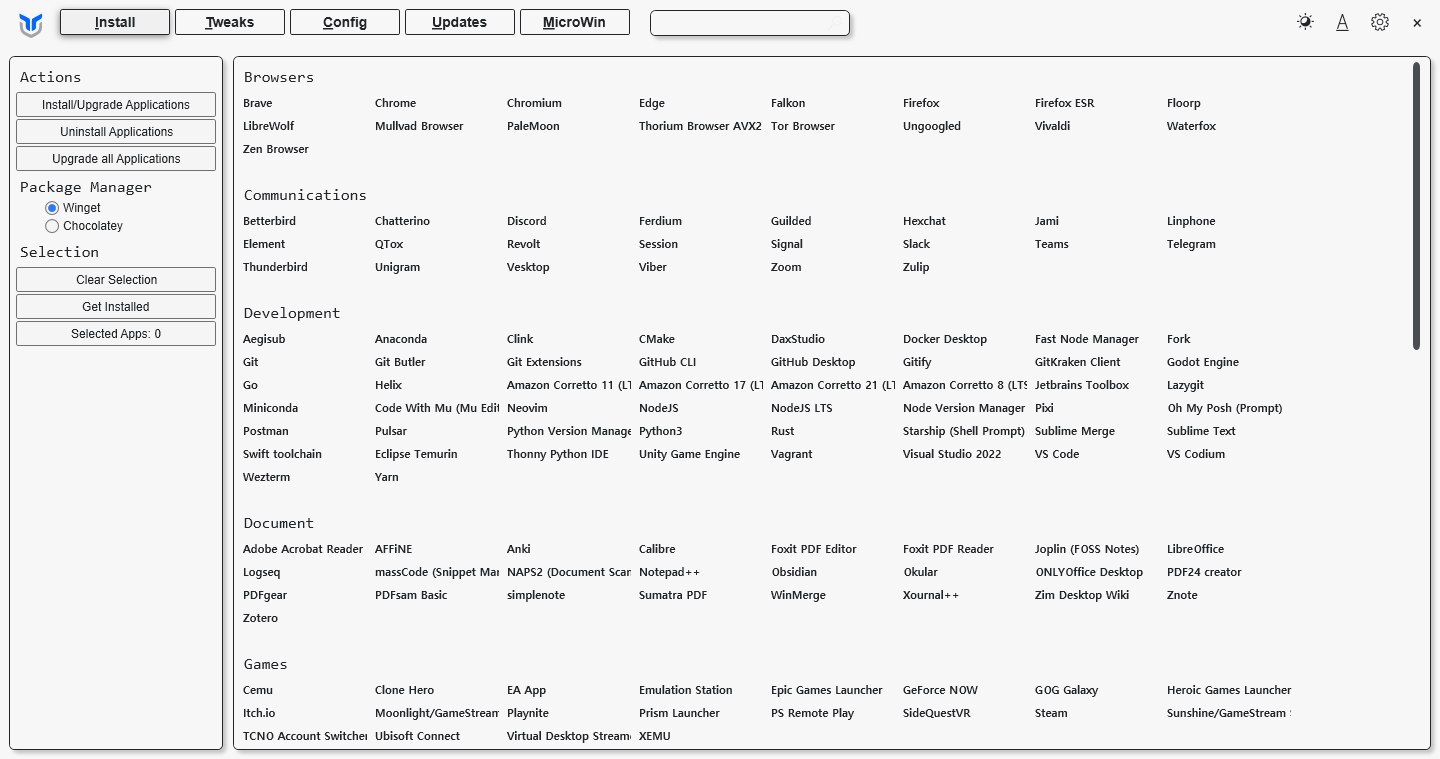Click the search magnifier icon
Viewport: 1440px width, 759px height.
click(837, 22)
